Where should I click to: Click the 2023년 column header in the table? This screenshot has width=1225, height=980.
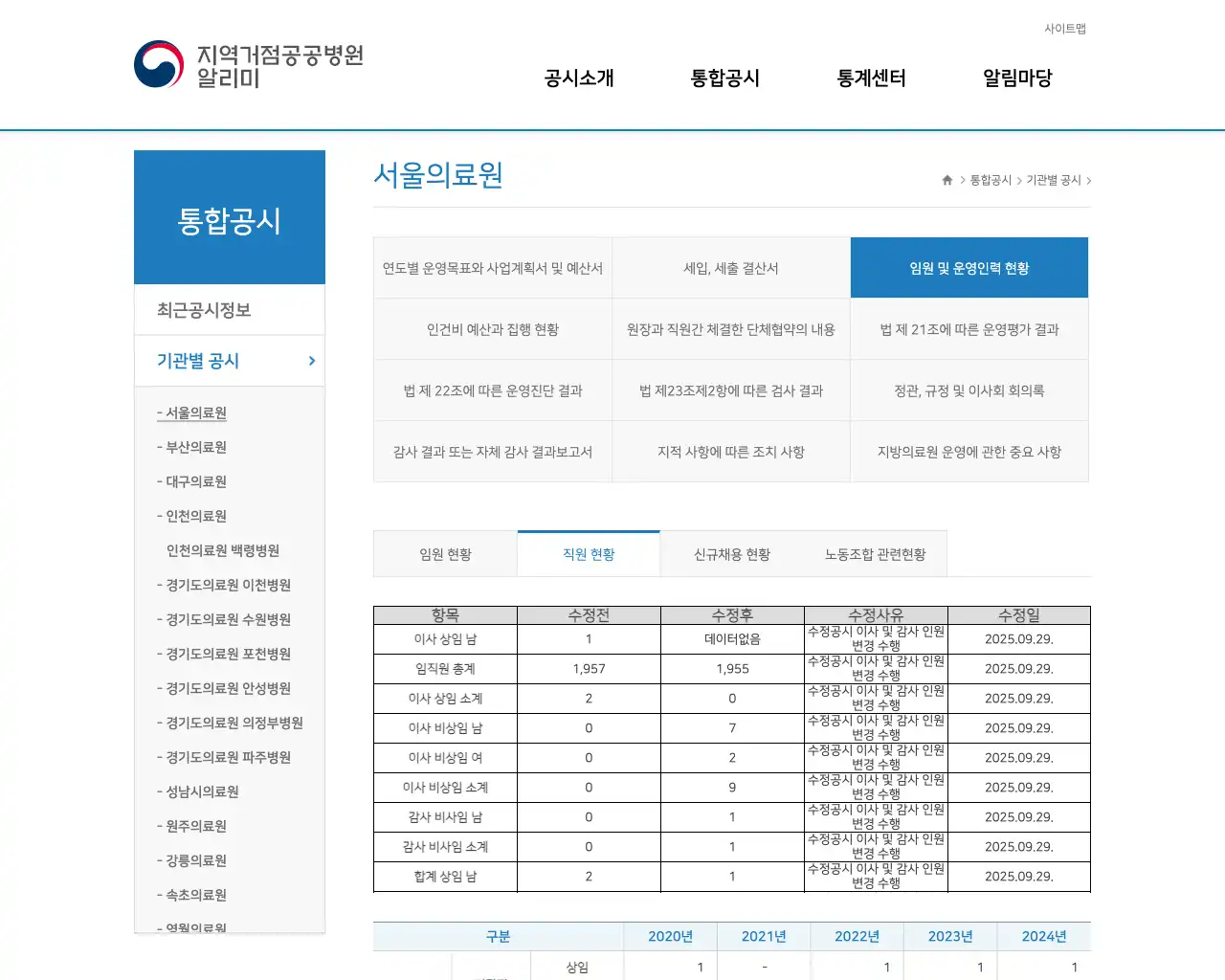(x=950, y=936)
